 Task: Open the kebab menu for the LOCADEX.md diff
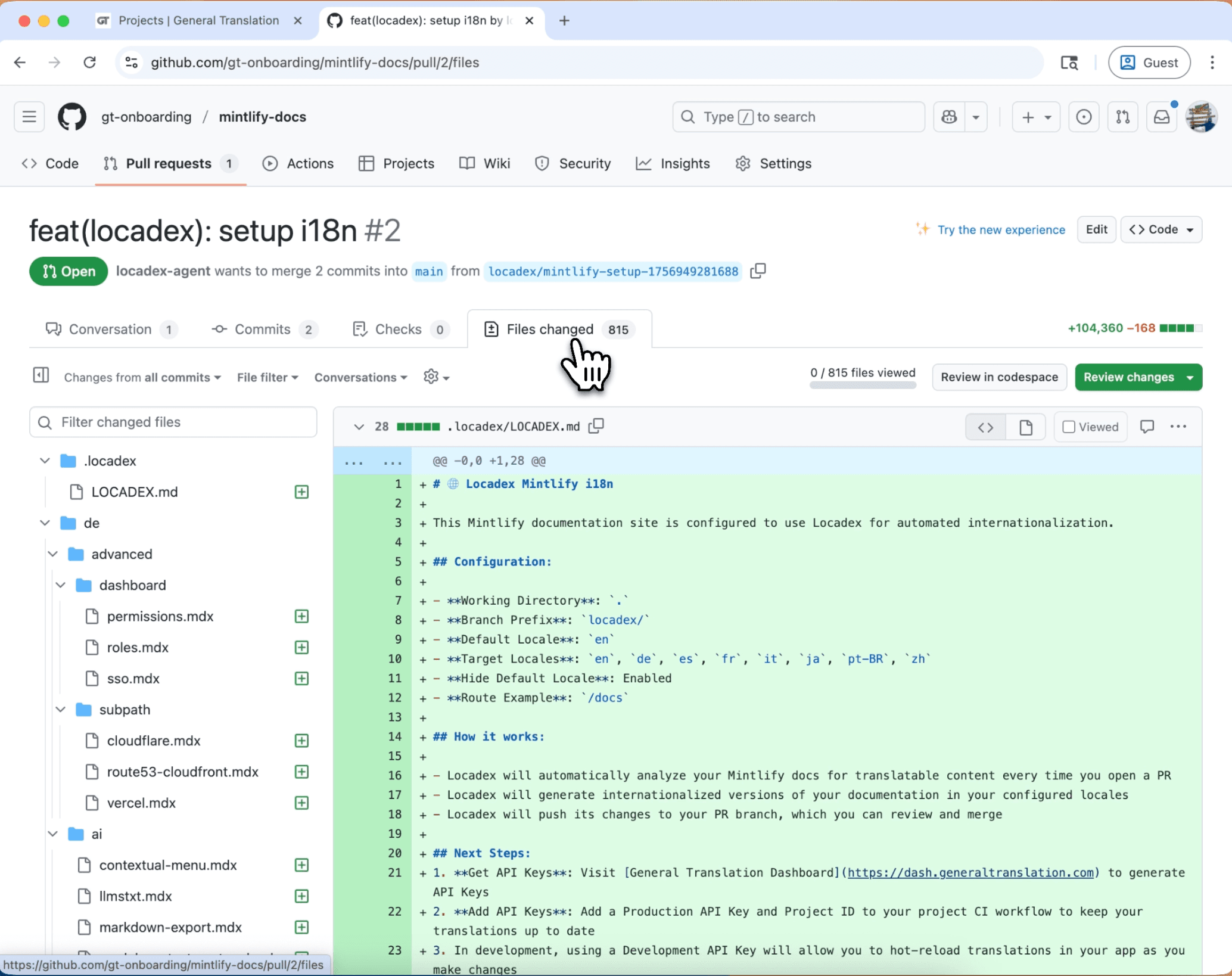[x=1178, y=427]
